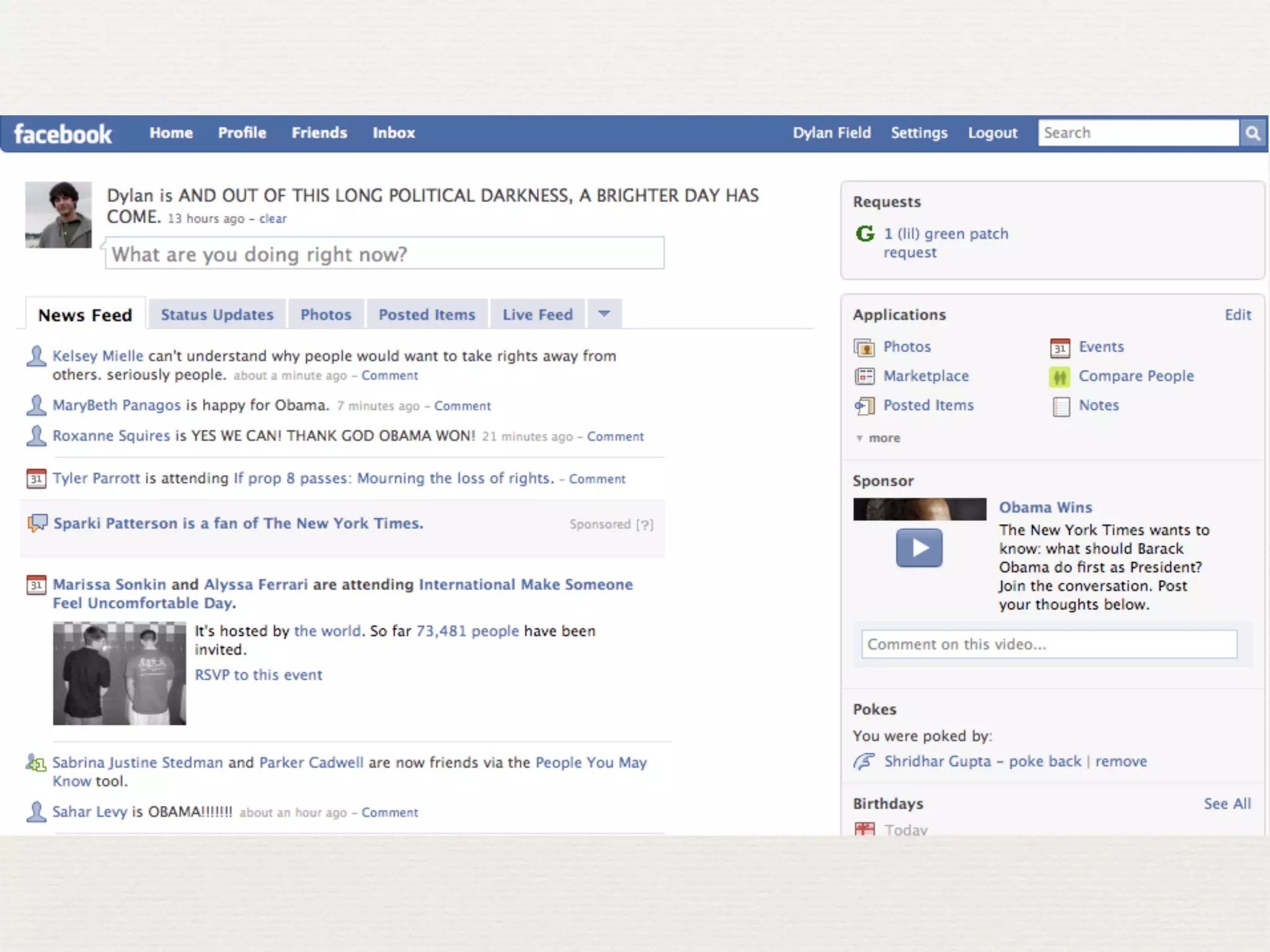Click the search magnifier icon button
Screen dimensions: 1270x952
[x=1253, y=133]
